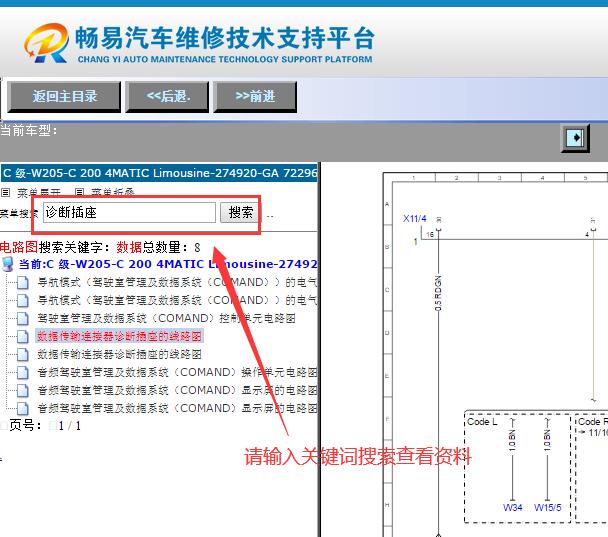Click the 数据总数量: 8 result count
This screenshot has height=537, width=608.
coord(158,247)
